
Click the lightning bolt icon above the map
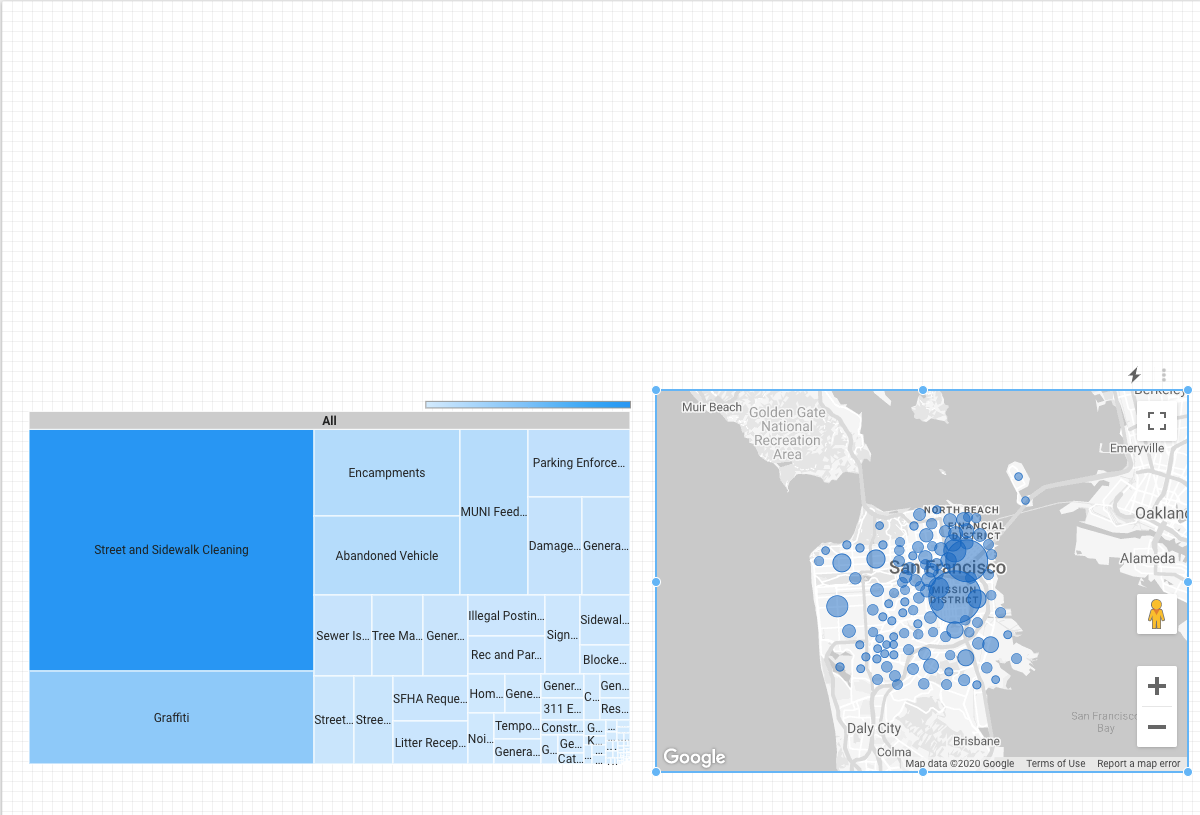[1134, 375]
